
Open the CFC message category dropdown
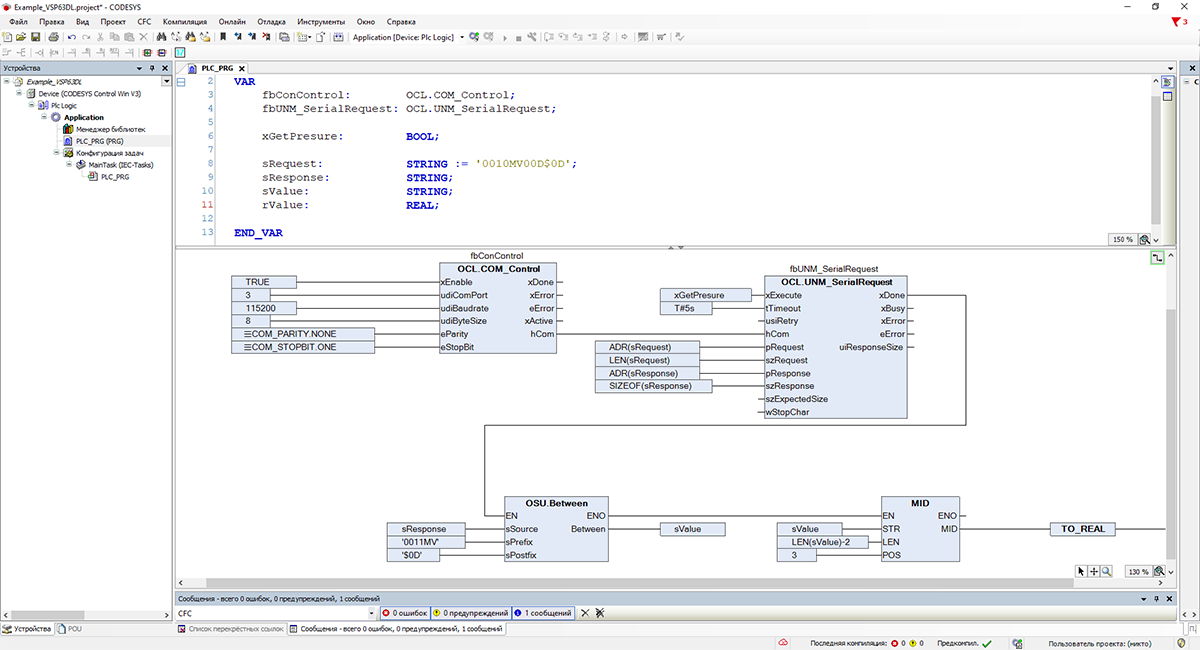(x=372, y=612)
